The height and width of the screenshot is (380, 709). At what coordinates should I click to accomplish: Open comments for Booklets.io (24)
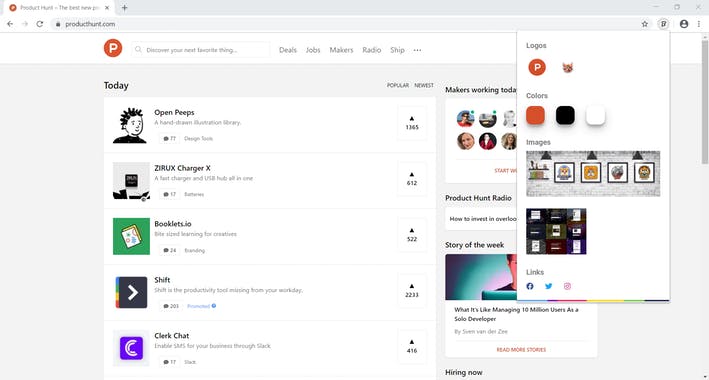170,251
